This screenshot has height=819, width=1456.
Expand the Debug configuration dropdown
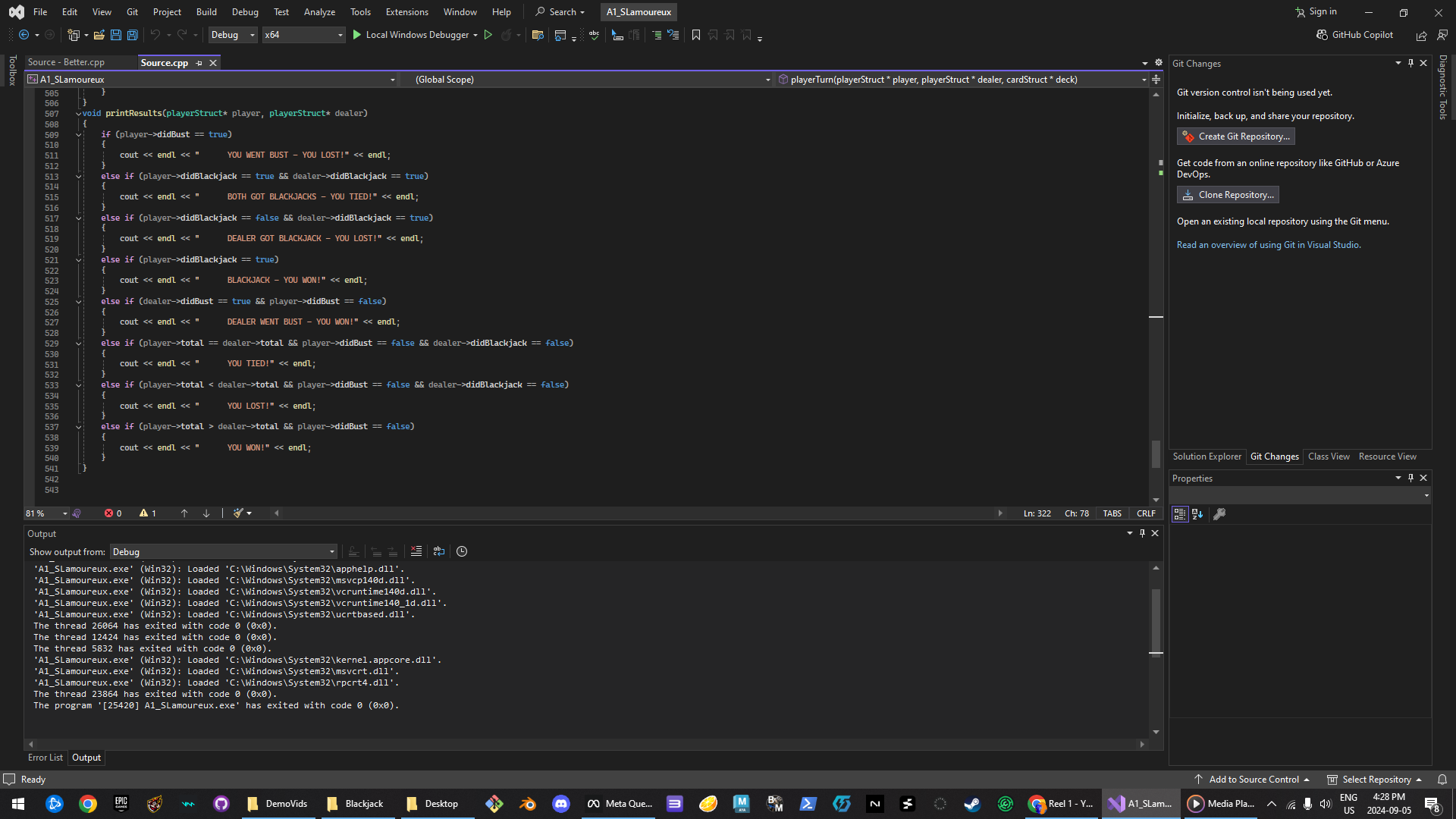252,35
